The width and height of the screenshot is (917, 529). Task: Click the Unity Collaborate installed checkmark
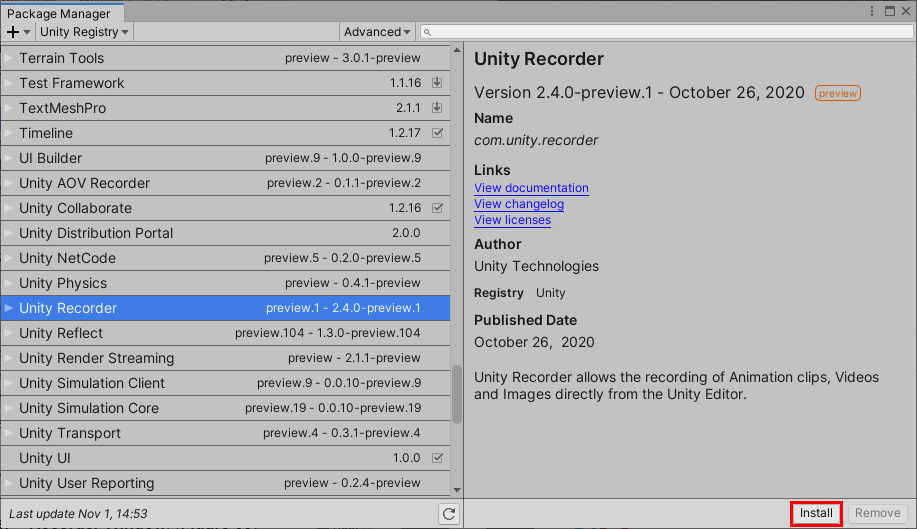pyautogui.click(x=437, y=208)
